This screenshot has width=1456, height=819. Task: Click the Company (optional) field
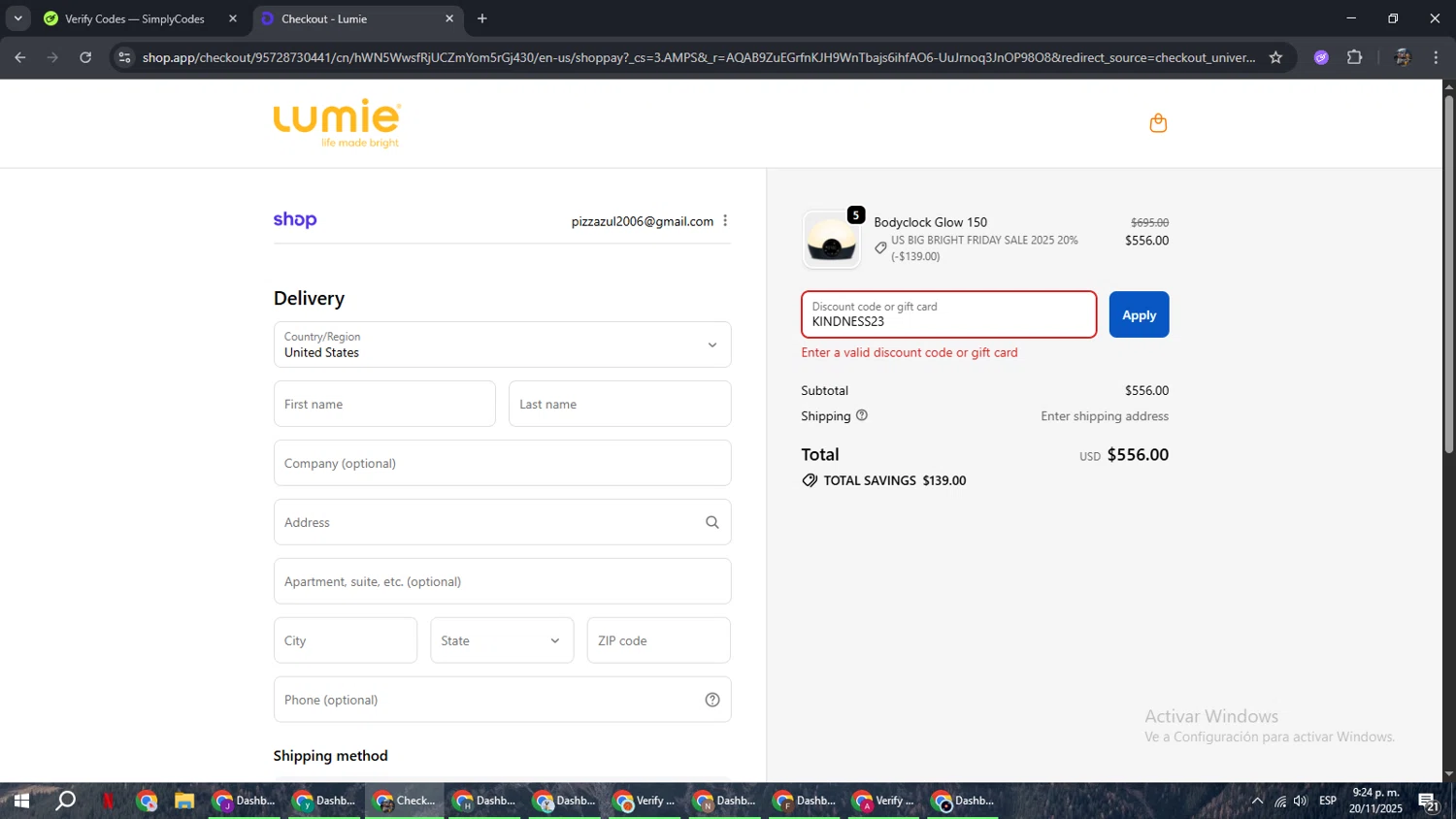point(502,463)
